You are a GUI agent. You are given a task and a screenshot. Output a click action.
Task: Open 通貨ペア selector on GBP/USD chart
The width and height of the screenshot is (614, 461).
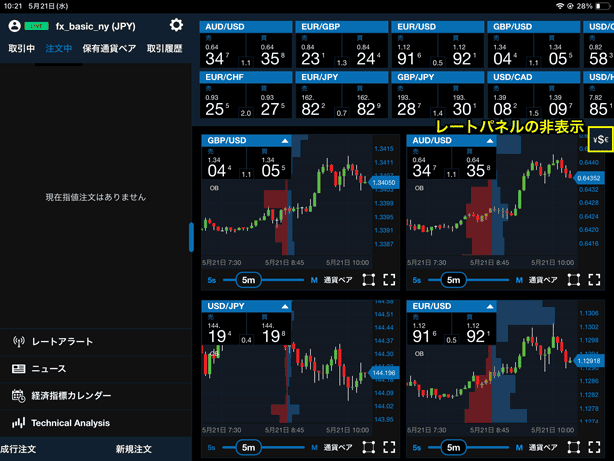338,280
